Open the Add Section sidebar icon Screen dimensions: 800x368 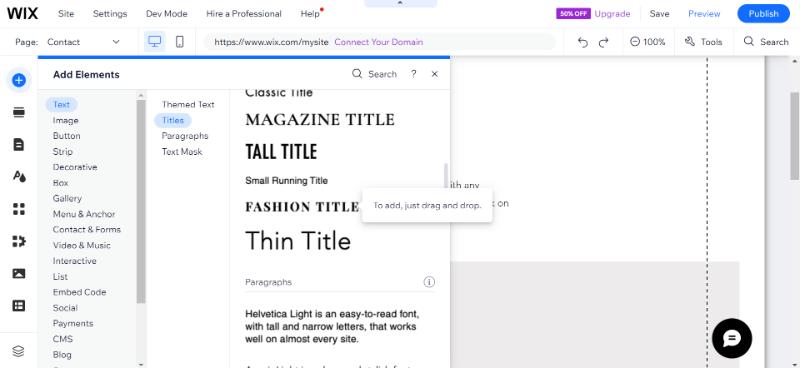[x=19, y=113]
